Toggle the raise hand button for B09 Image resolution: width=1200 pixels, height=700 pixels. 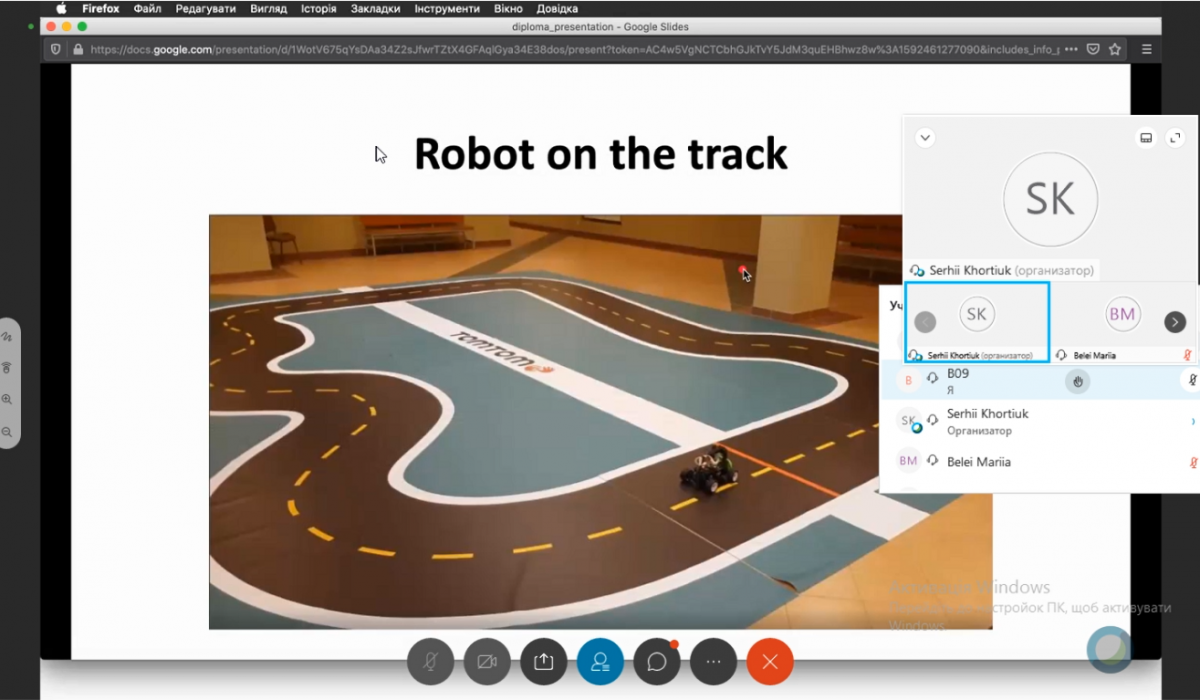(1077, 381)
